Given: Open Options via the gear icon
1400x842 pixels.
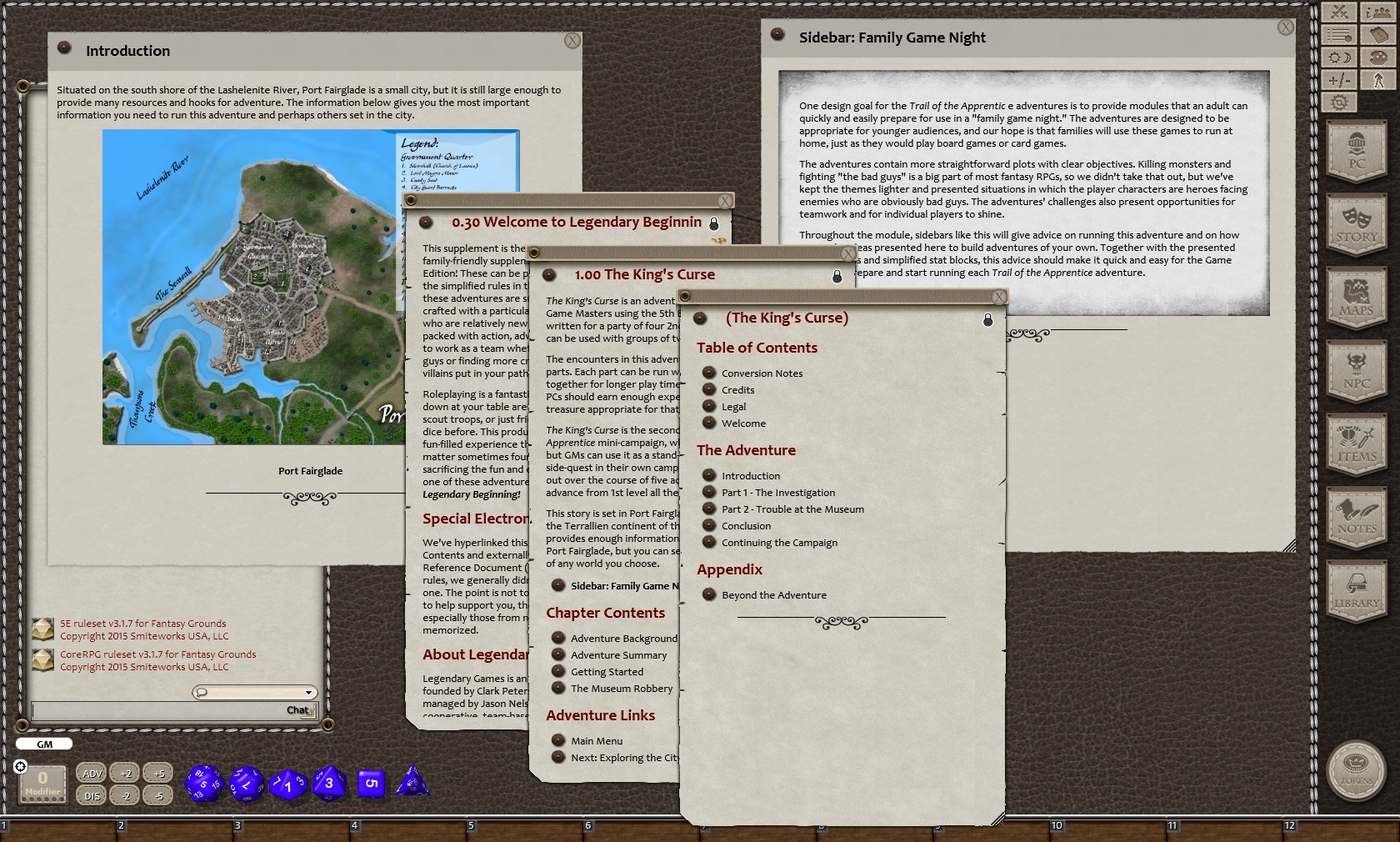Looking at the screenshot, I should [1339, 102].
